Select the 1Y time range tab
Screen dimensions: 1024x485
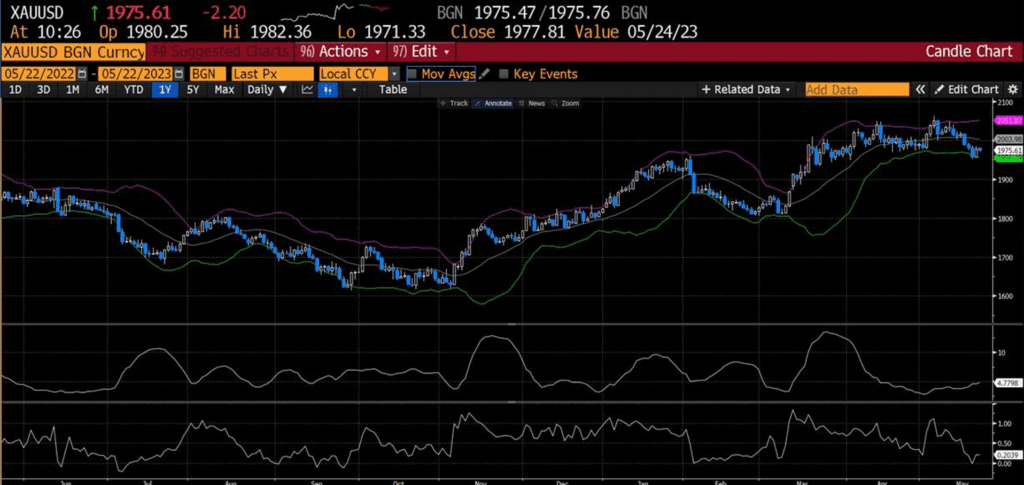(x=165, y=90)
